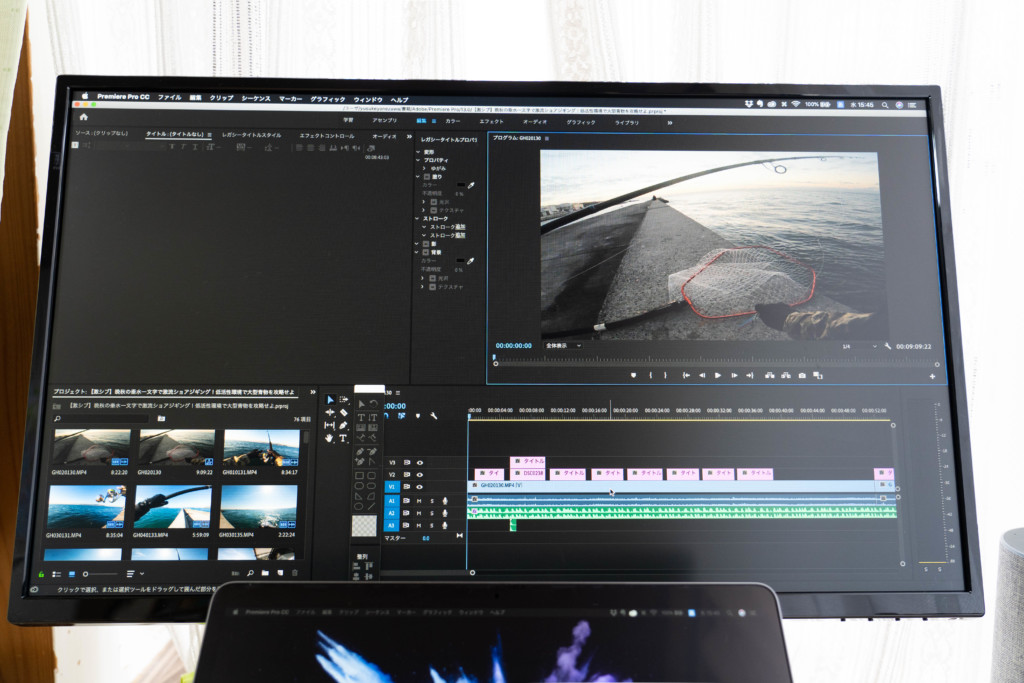Export frame with camera icon
The height and width of the screenshot is (683, 1024).
802,375
